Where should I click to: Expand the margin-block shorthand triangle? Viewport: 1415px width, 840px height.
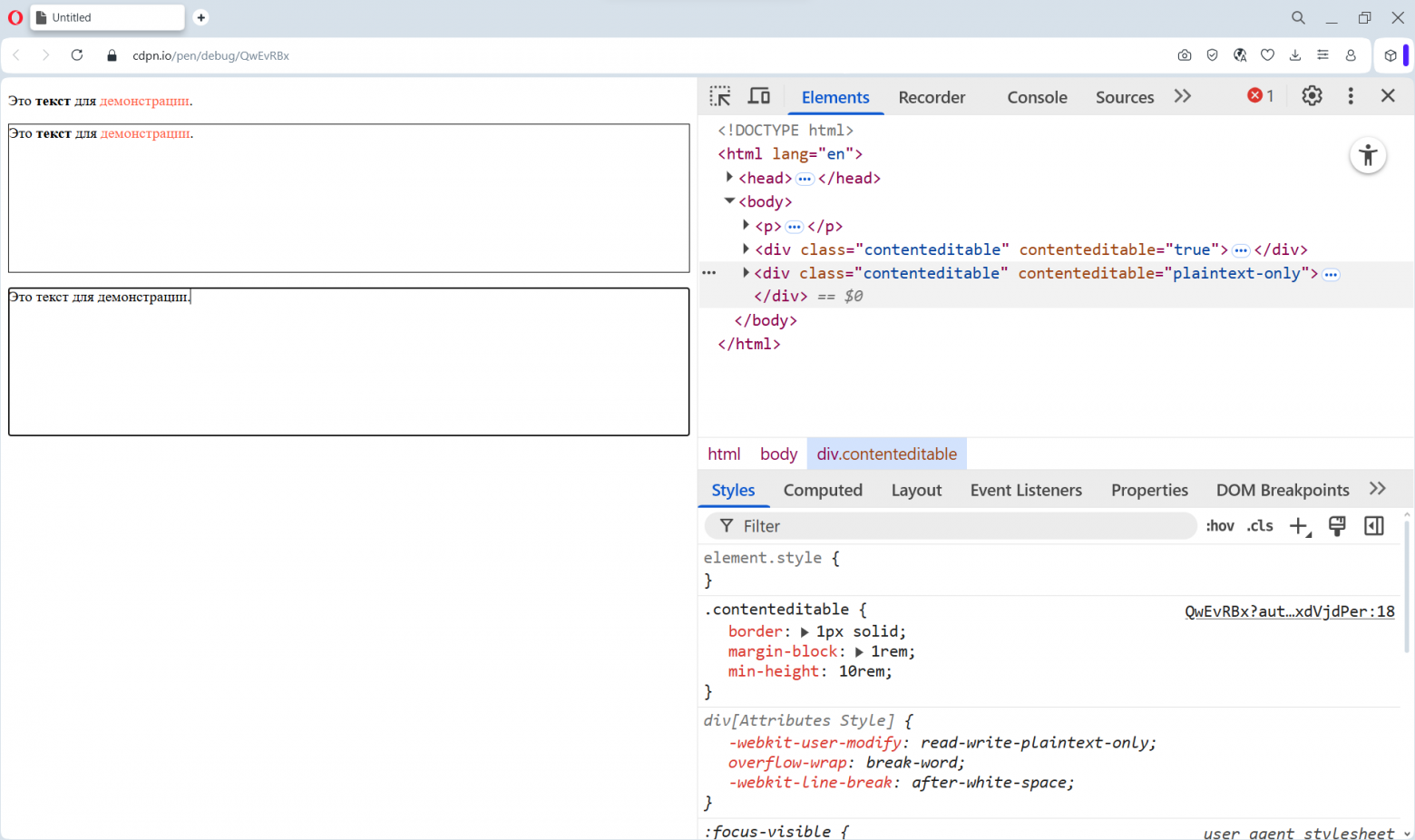[x=859, y=652]
